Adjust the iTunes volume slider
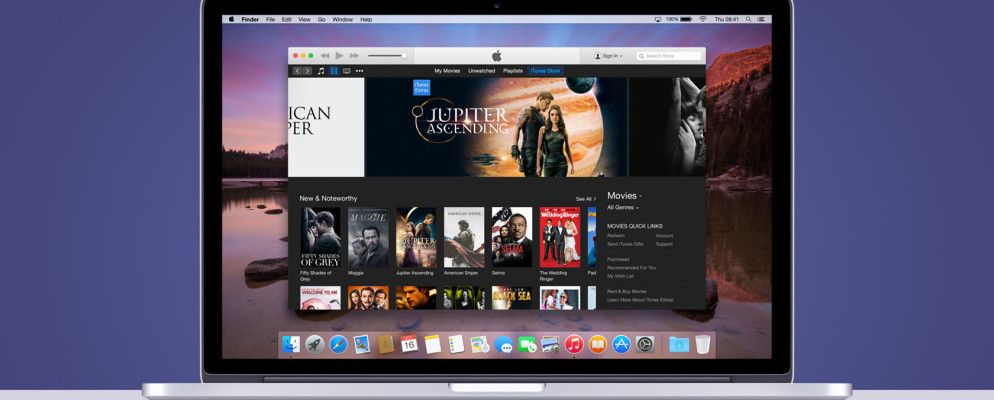 click(x=387, y=56)
